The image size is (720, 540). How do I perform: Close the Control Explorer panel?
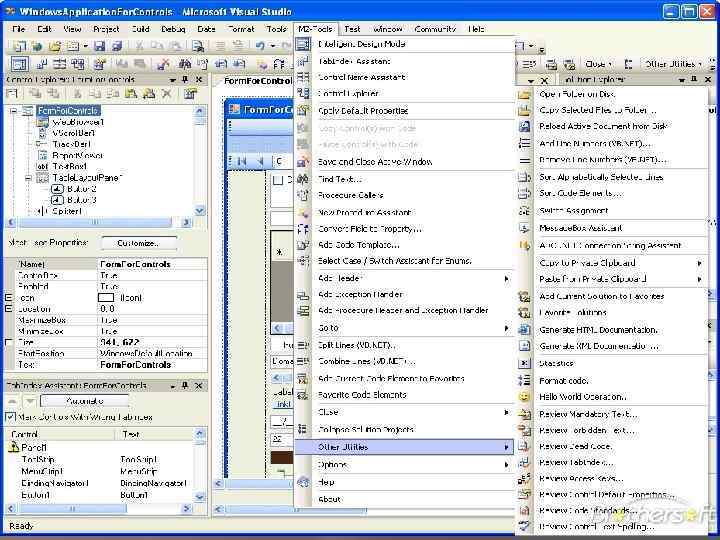point(199,79)
